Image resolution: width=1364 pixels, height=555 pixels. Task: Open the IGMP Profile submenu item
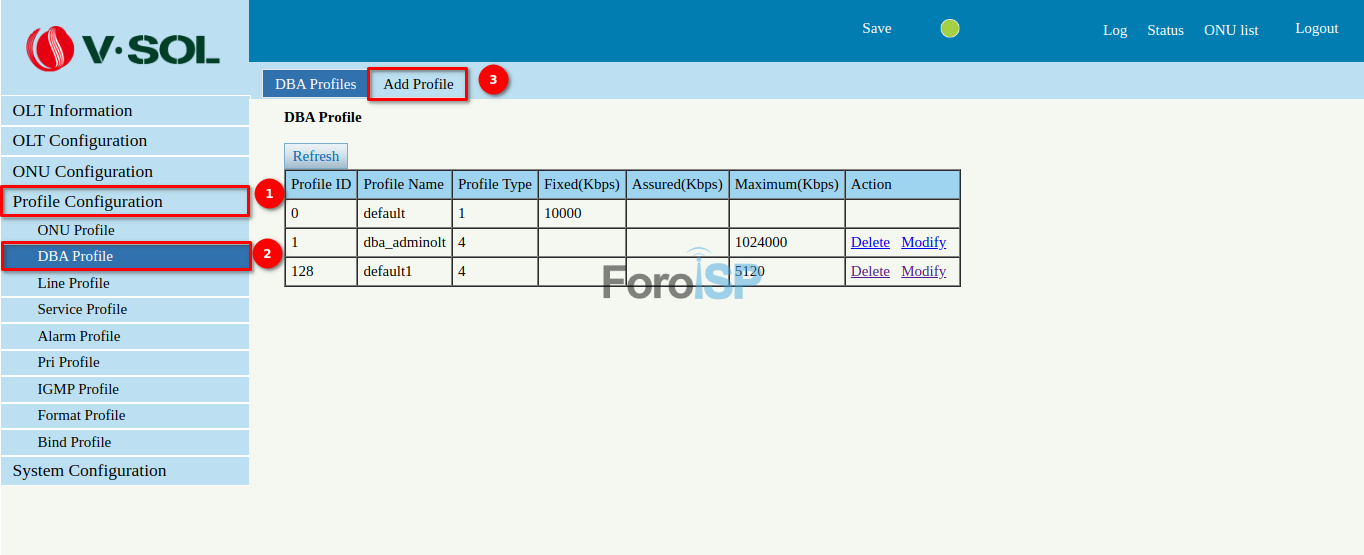(x=78, y=389)
